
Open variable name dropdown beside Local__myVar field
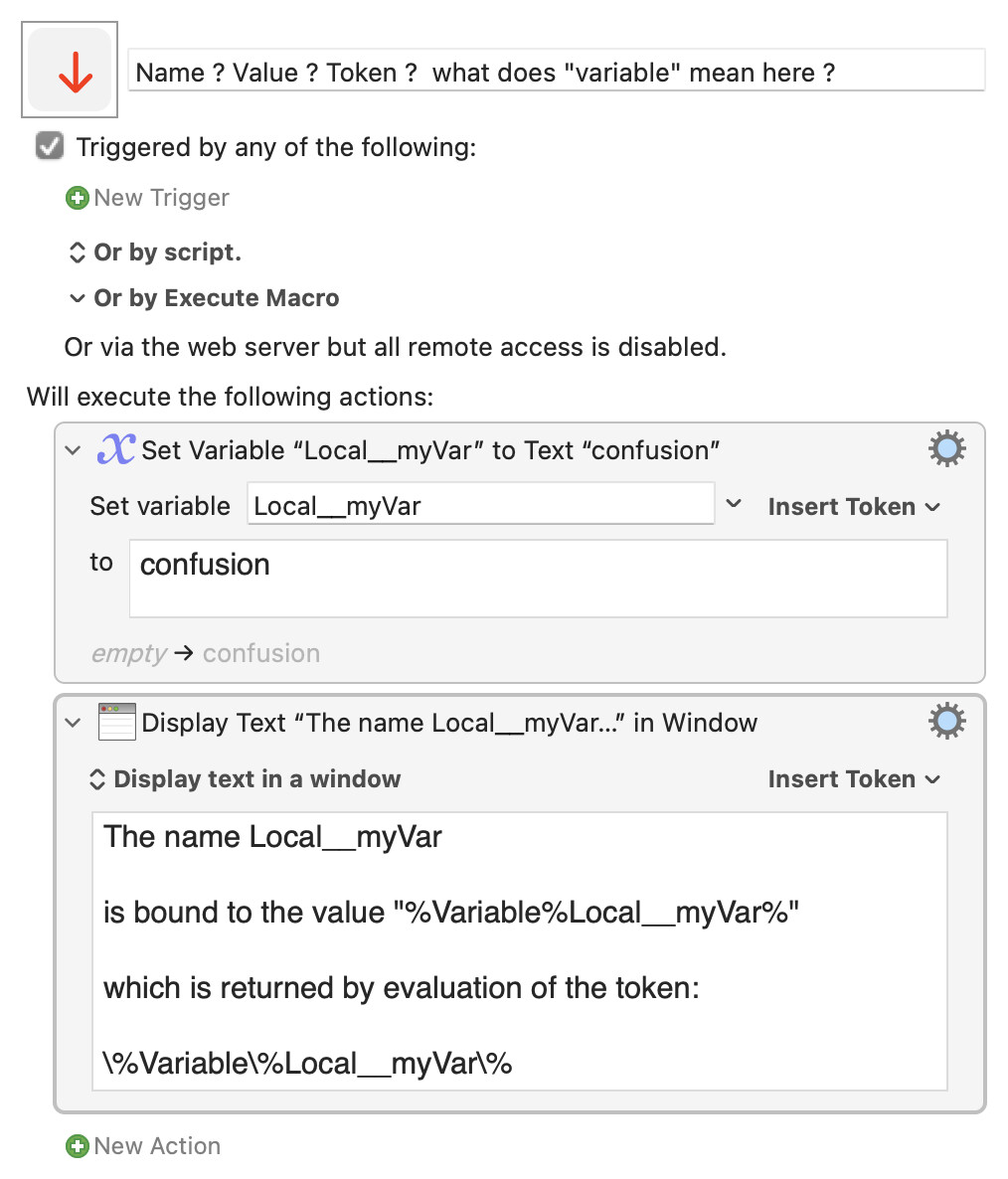(734, 504)
